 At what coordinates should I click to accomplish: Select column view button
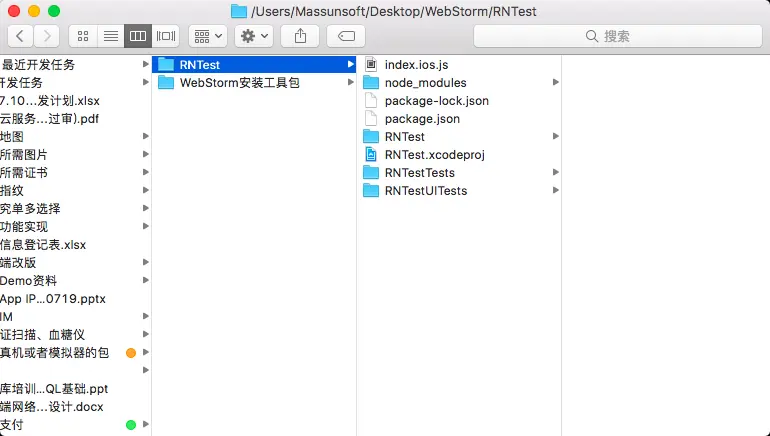(x=138, y=36)
